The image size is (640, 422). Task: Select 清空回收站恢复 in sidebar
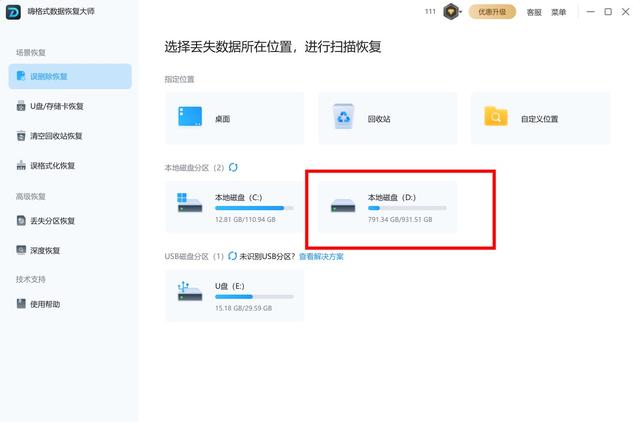tap(70, 136)
